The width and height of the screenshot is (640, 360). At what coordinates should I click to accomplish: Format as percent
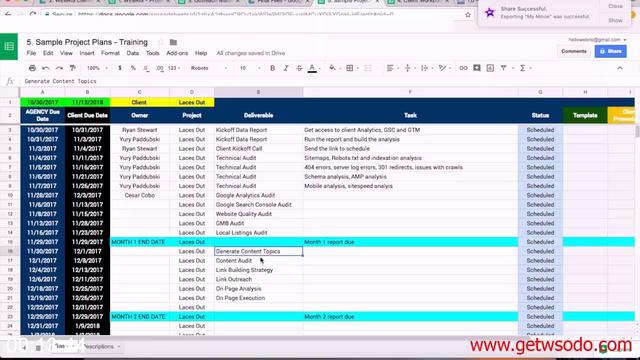tap(133, 68)
